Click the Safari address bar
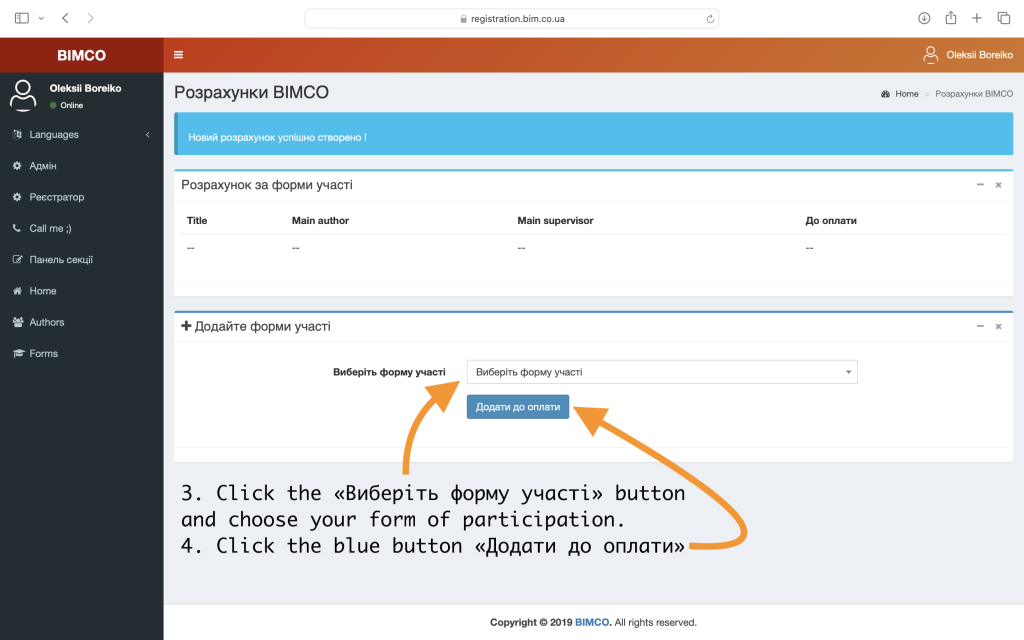1024x640 pixels. [512, 18]
